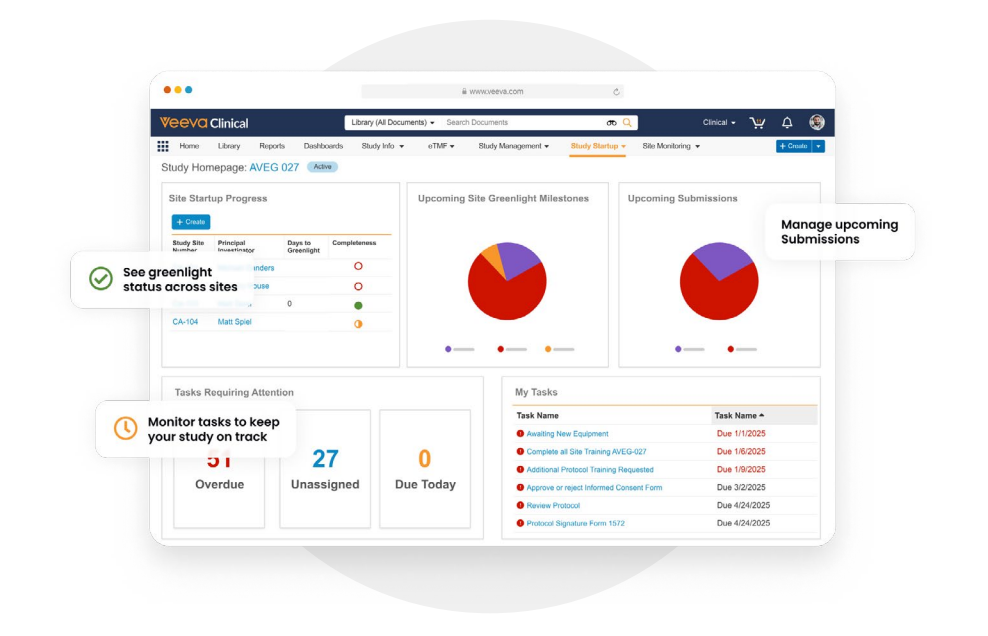Open dropdown arrow beside top-right Create button

819,146
